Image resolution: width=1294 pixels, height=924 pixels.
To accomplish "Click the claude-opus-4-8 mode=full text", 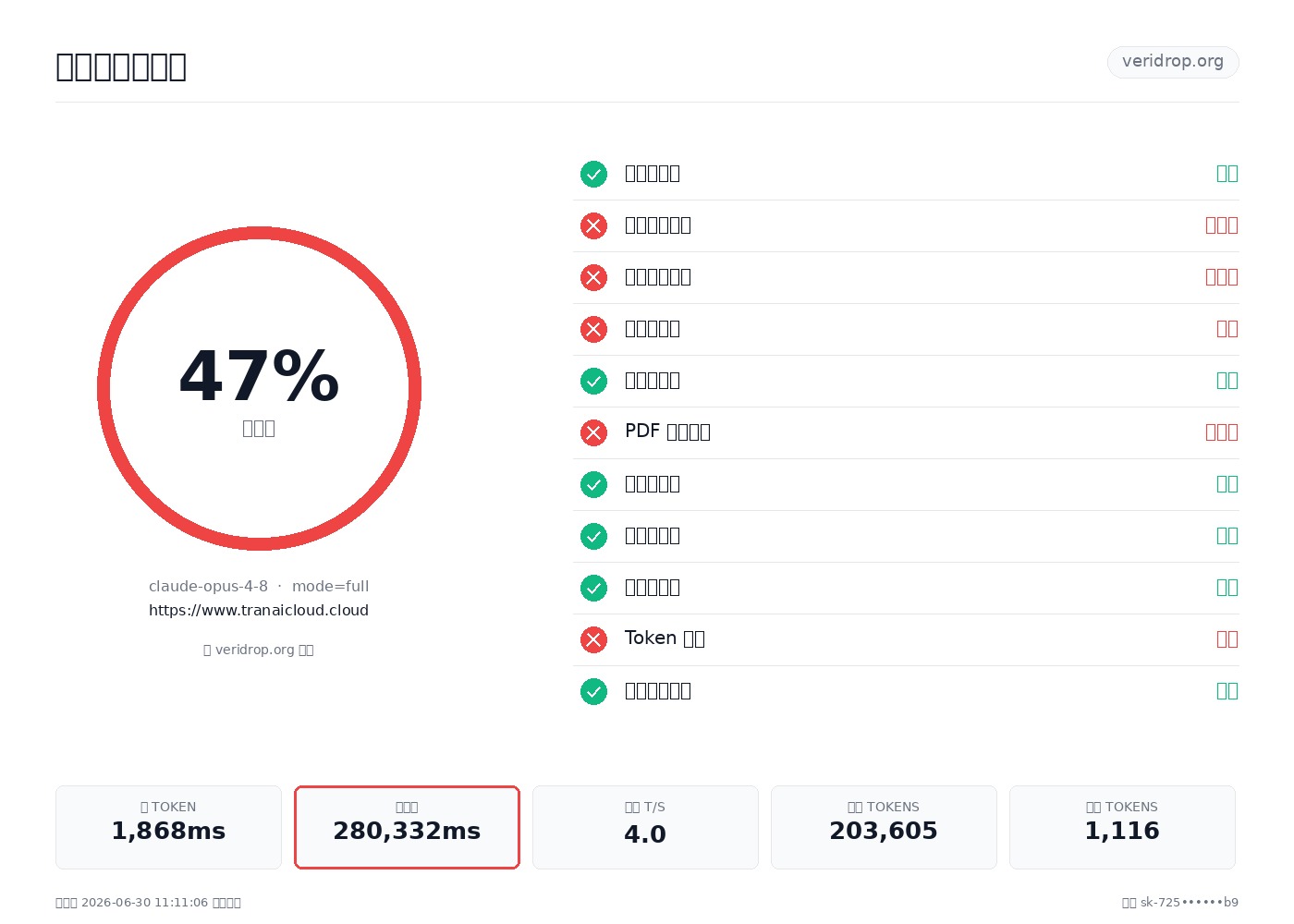I will [x=259, y=586].
